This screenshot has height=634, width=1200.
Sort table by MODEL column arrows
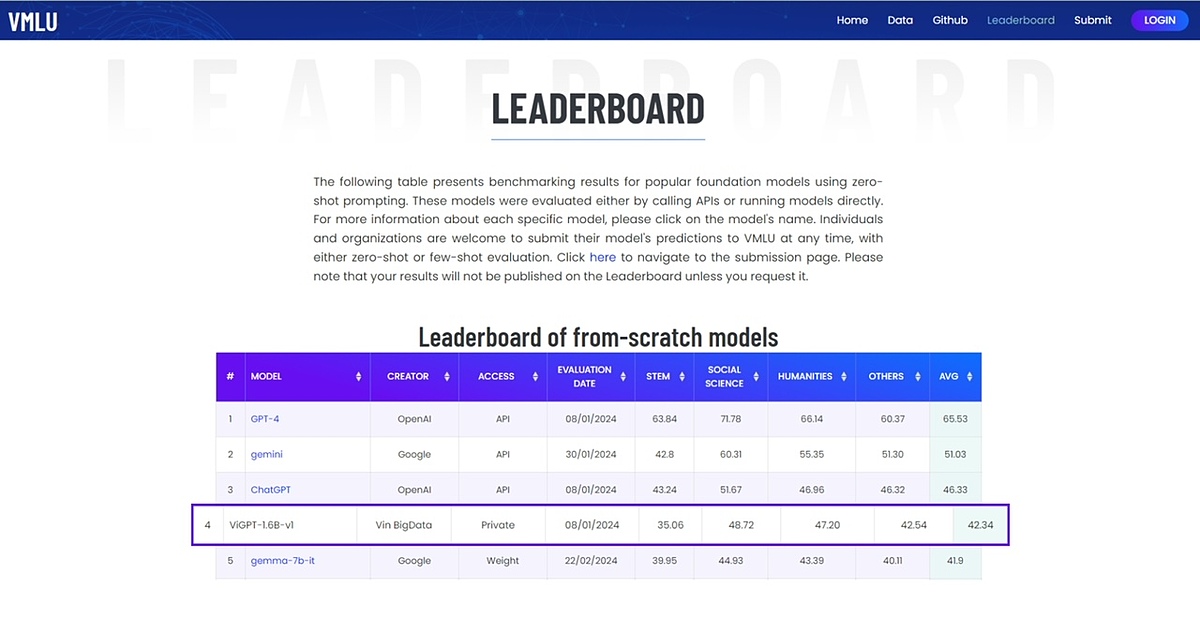pyautogui.click(x=358, y=377)
